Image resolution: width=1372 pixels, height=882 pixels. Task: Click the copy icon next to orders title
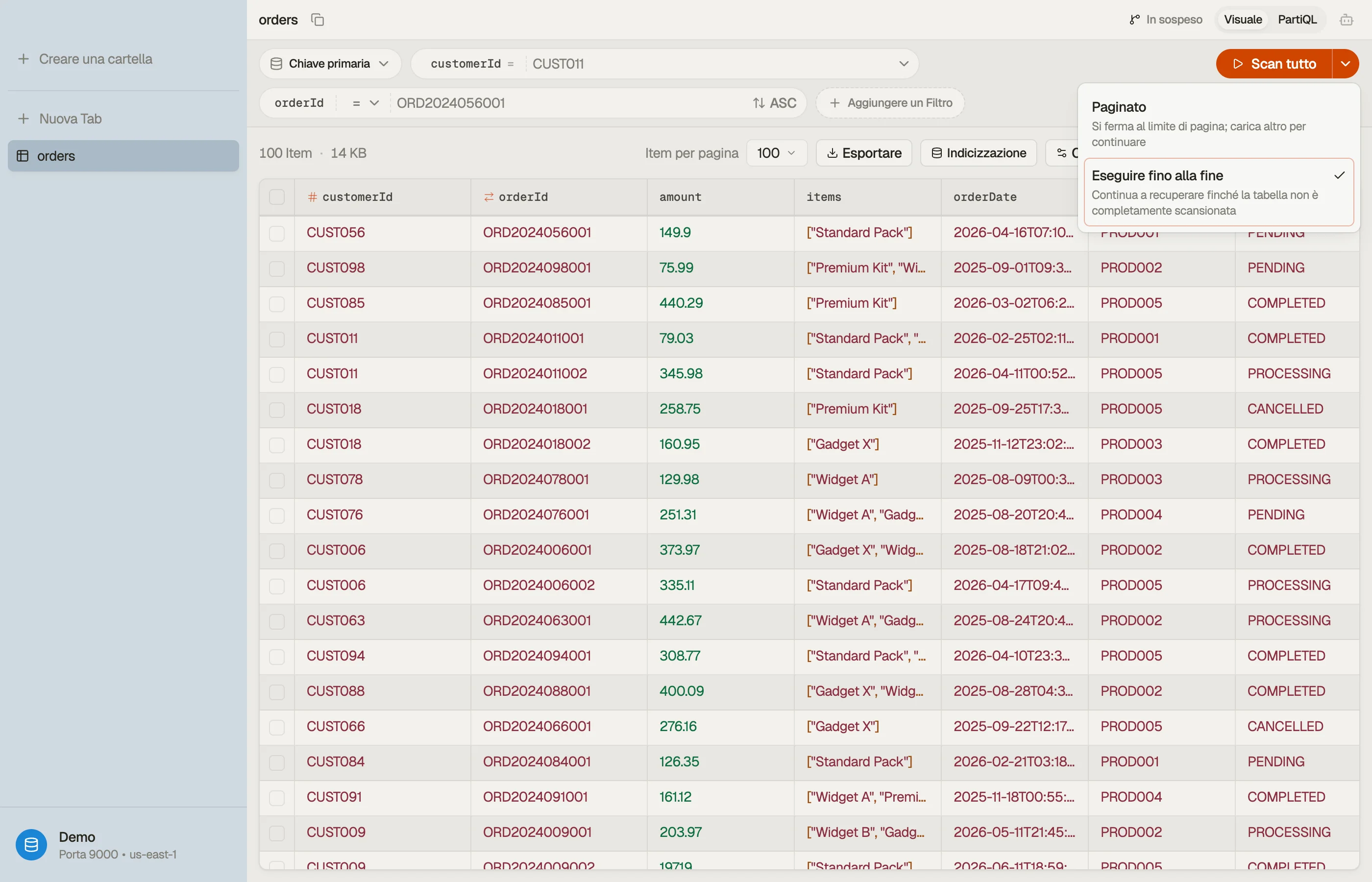coord(317,20)
